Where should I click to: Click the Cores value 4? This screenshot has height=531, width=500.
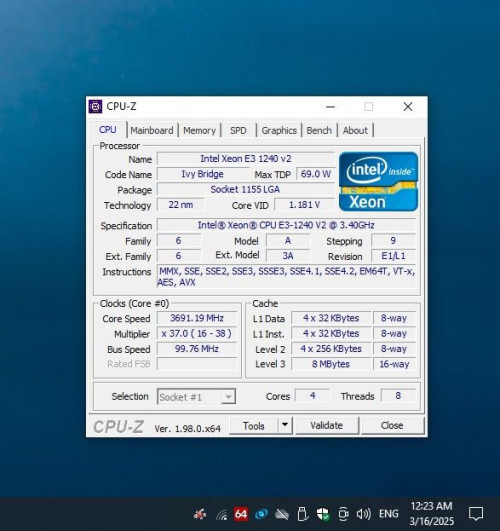pyautogui.click(x=312, y=396)
